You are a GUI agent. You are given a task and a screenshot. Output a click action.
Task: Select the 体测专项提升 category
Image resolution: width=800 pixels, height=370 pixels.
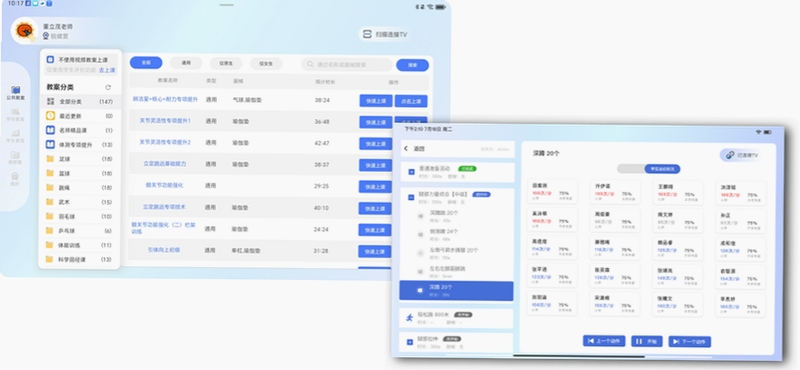pos(80,145)
